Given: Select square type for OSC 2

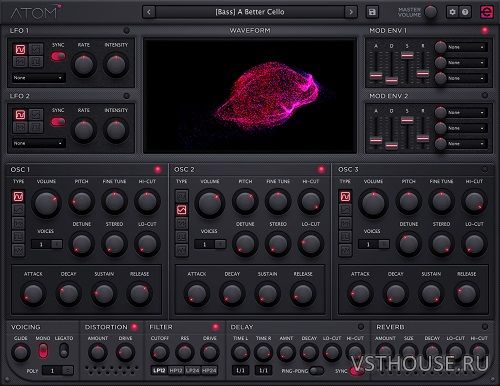Looking at the screenshot, I should click(x=182, y=237).
